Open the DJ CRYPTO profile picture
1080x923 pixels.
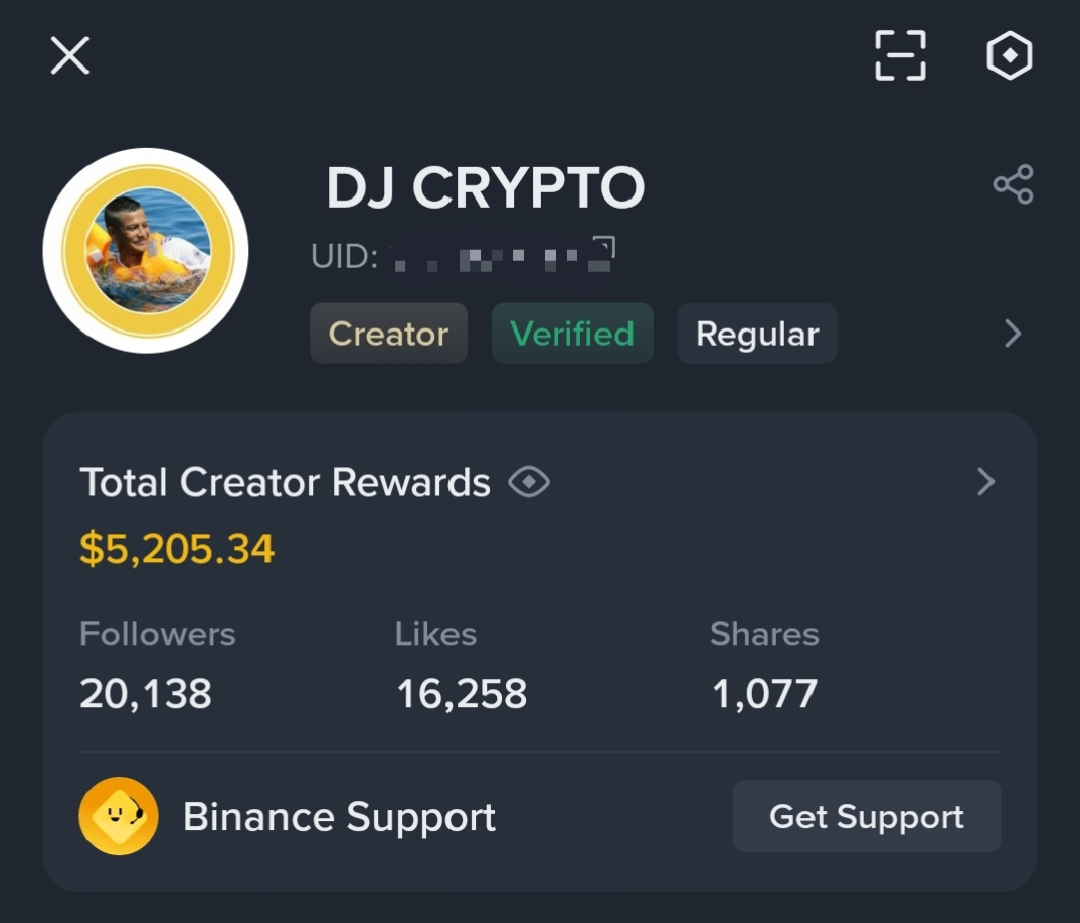point(145,251)
